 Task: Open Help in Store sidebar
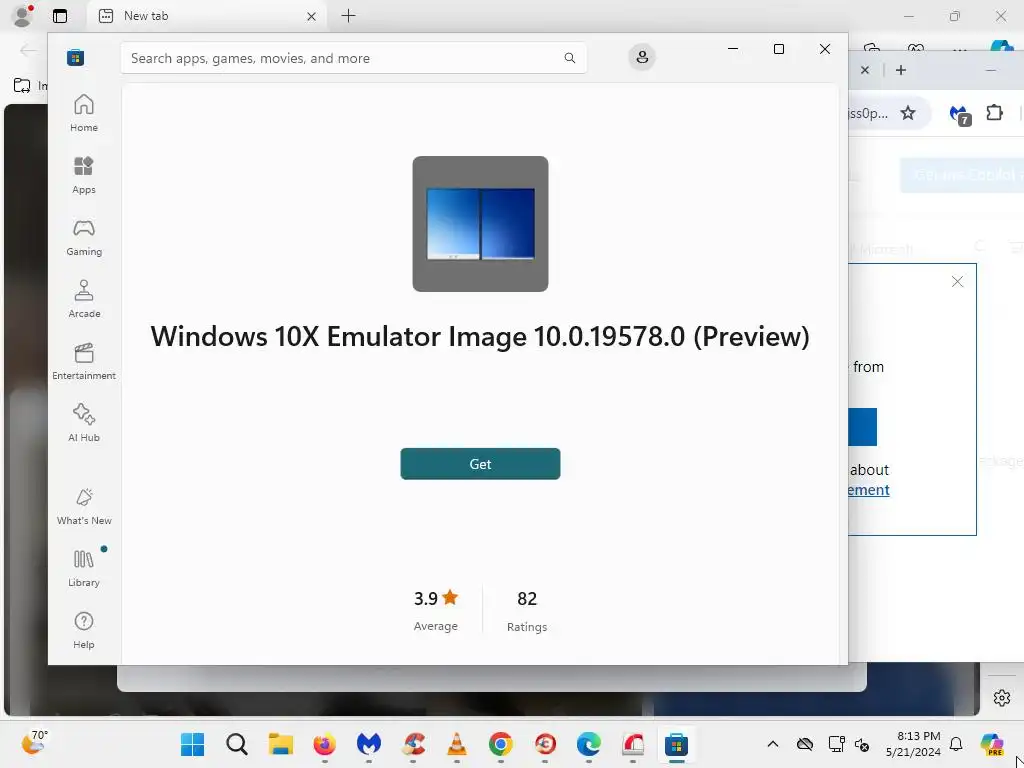(84, 630)
